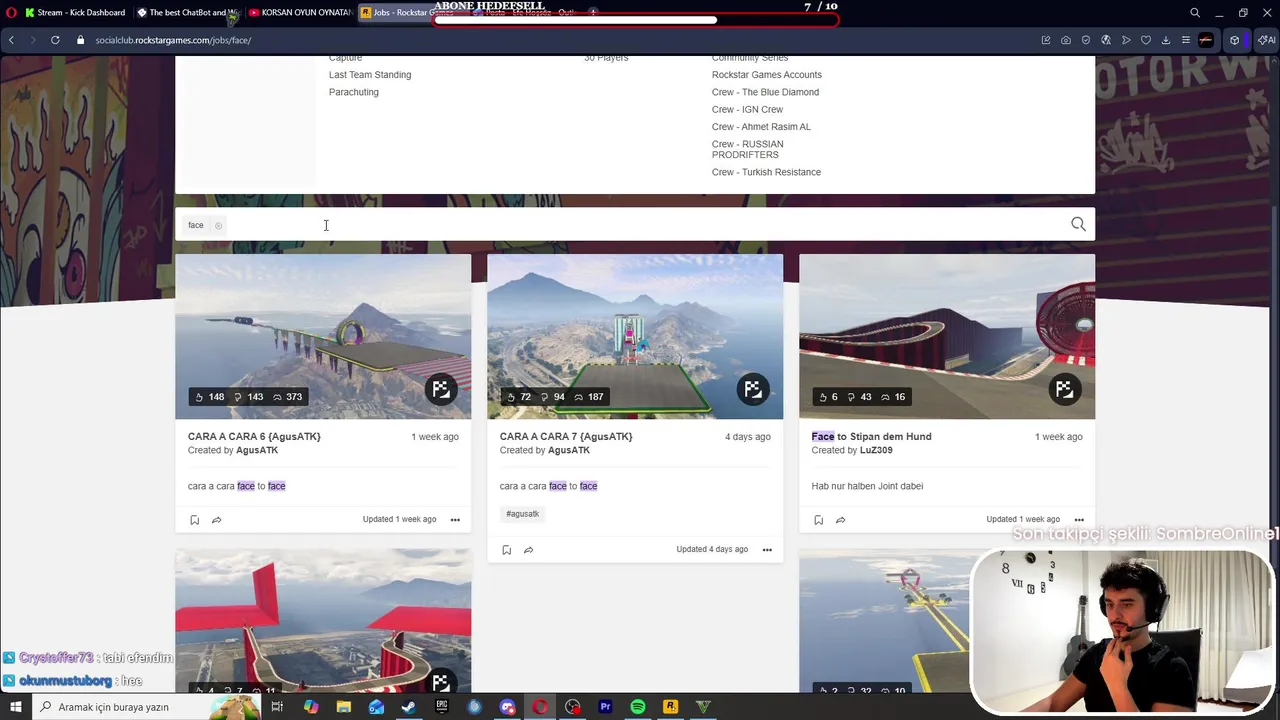Screen dimensions: 1280x720
Task: Open Premiere Pro from the taskbar
Action: pos(605,707)
